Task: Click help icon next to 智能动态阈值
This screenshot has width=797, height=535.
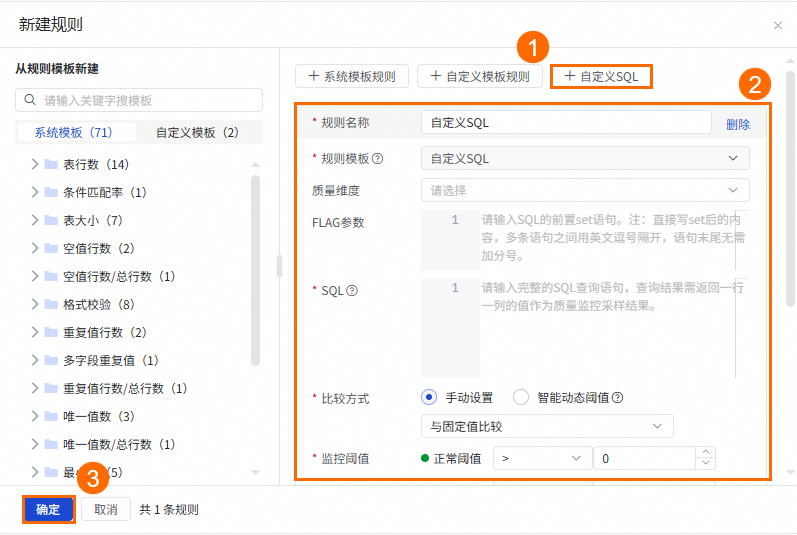Action: (x=617, y=398)
